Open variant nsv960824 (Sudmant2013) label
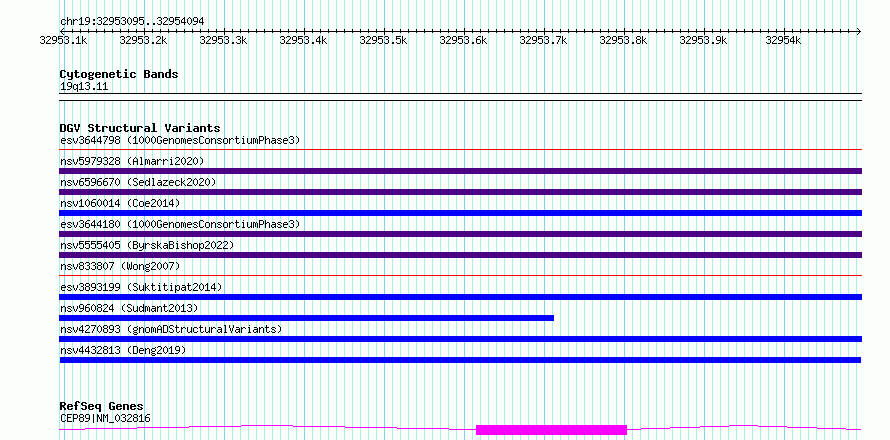Screen dimensions: 890x440 (x=129, y=308)
